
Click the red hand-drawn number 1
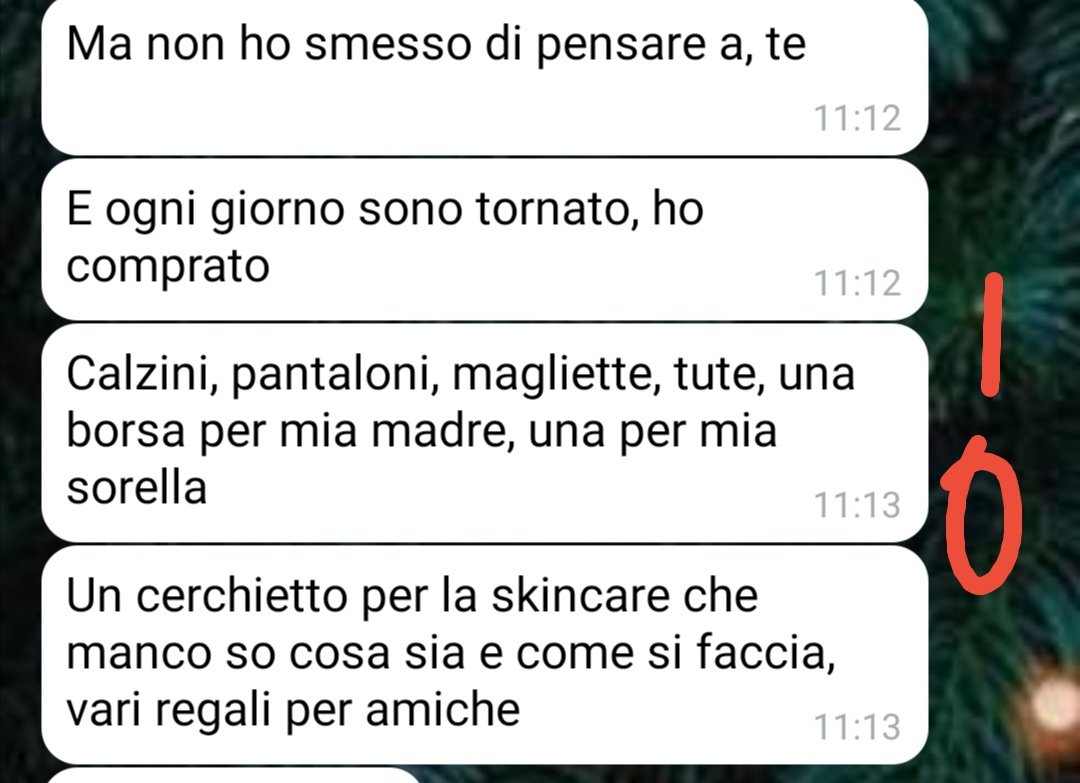pyautogui.click(x=991, y=335)
